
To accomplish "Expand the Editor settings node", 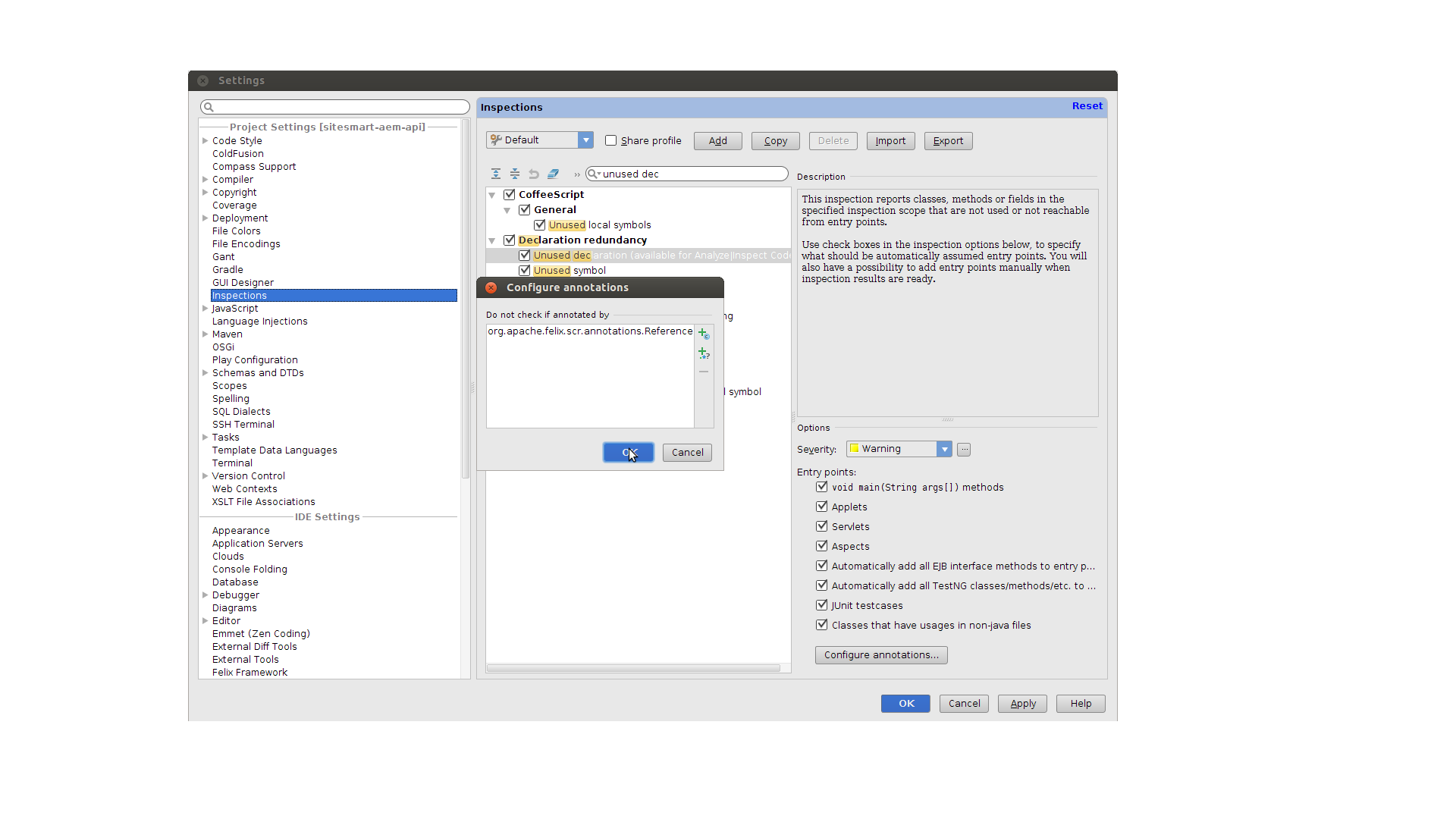I will 206,621.
